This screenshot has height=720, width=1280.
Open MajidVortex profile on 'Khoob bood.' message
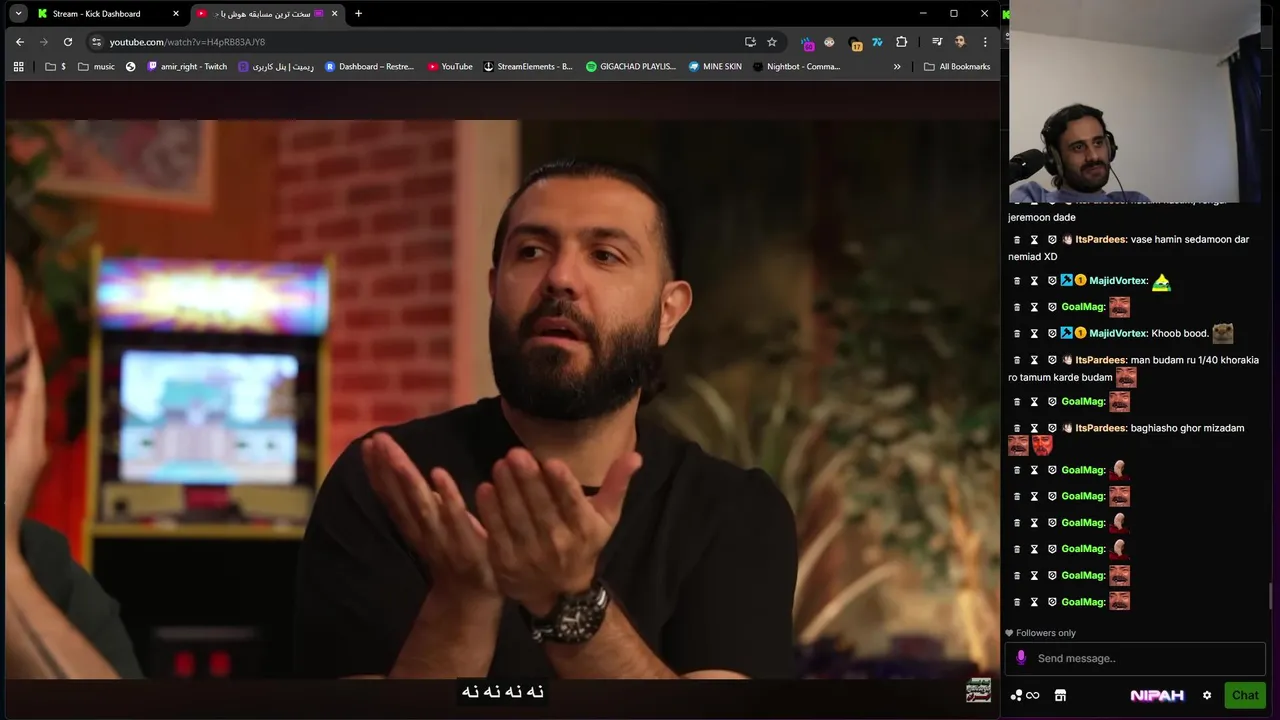1118,334
